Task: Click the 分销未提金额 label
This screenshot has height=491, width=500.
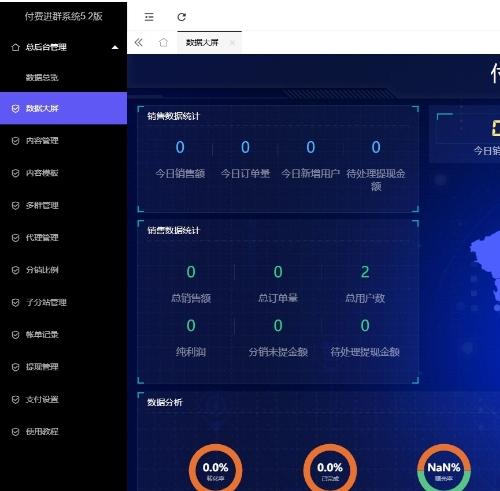Action: 278,352
